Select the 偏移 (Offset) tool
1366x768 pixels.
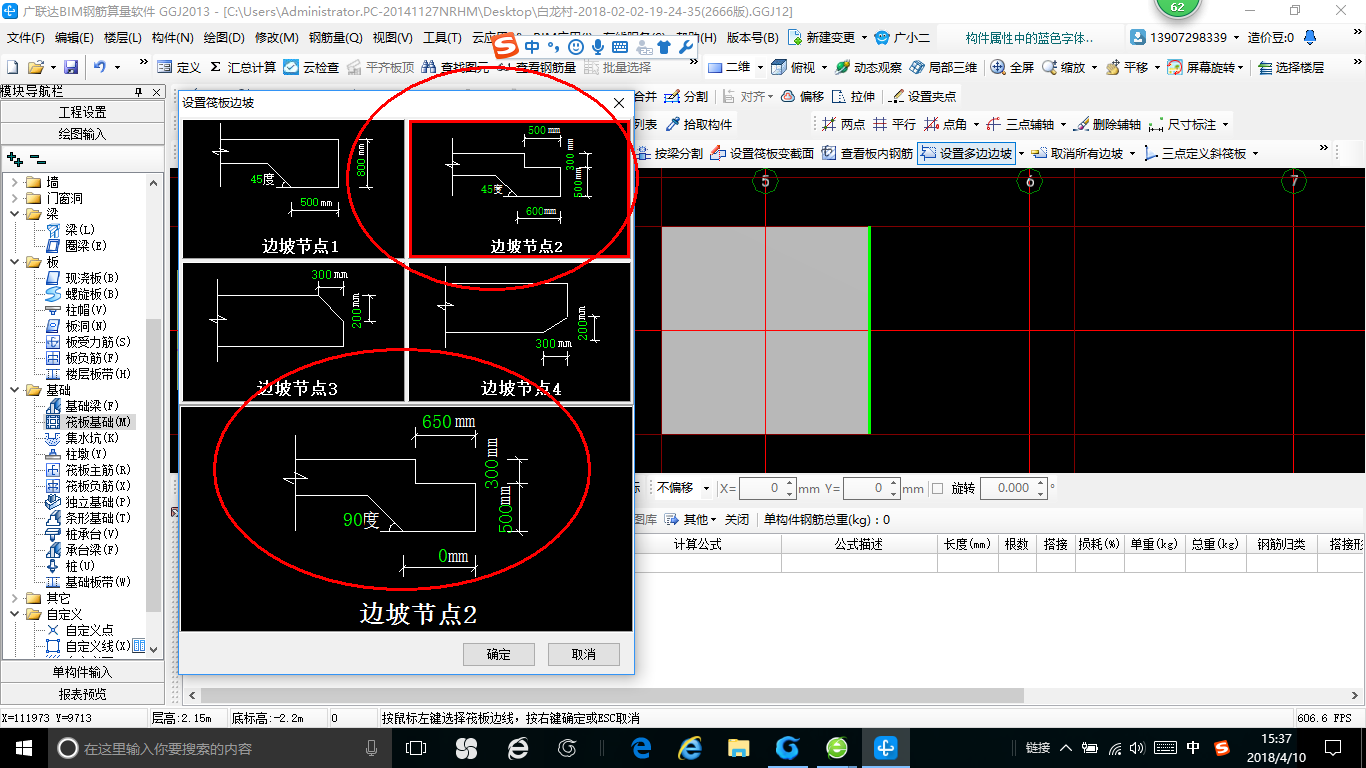tap(802, 96)
